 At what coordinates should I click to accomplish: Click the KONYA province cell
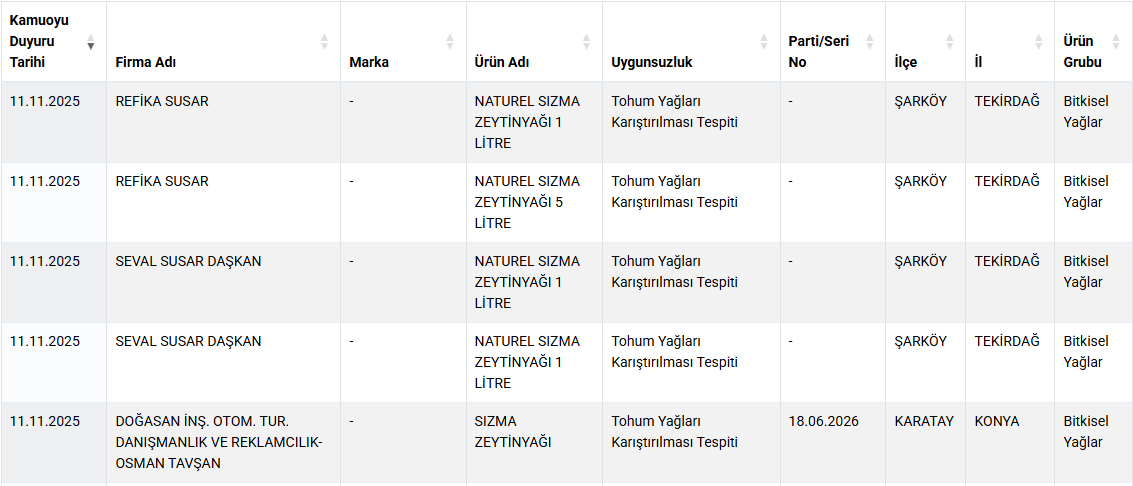click(x=997, y=421)
